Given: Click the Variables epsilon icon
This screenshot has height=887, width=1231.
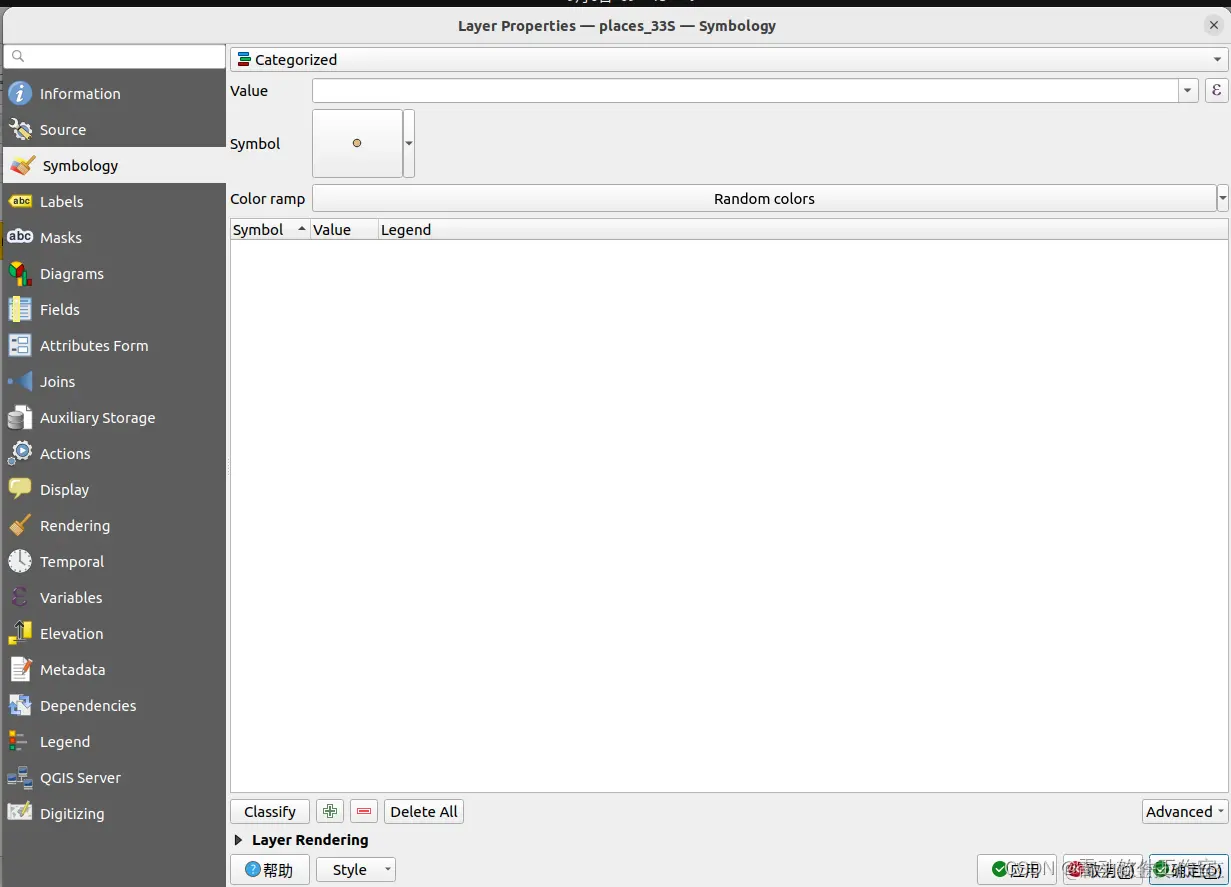Looking at the screenshot, I should tap(20, 598).
